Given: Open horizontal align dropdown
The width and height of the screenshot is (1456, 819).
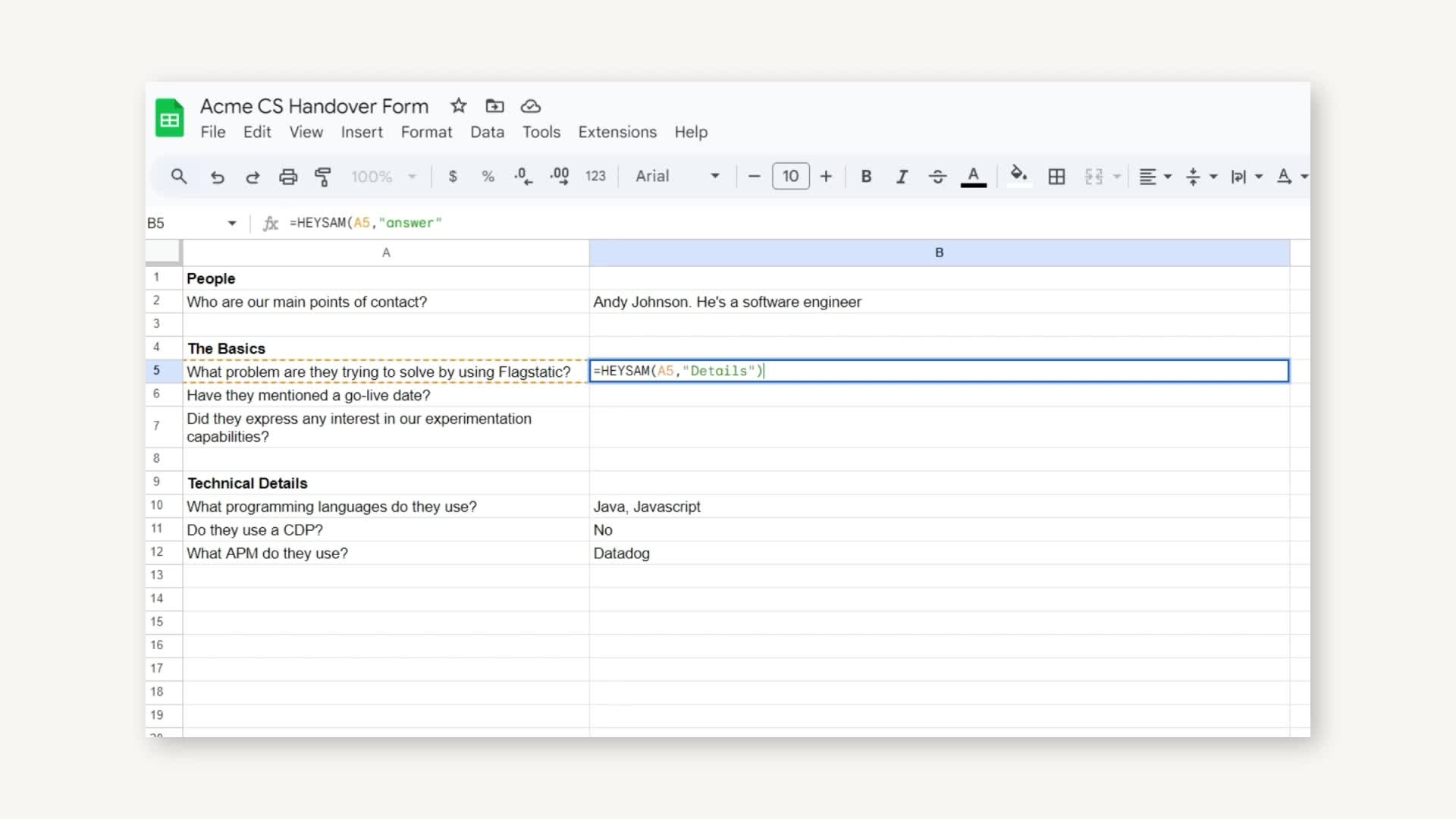Looking at the screenshot, I should [x=1156, y=177].
